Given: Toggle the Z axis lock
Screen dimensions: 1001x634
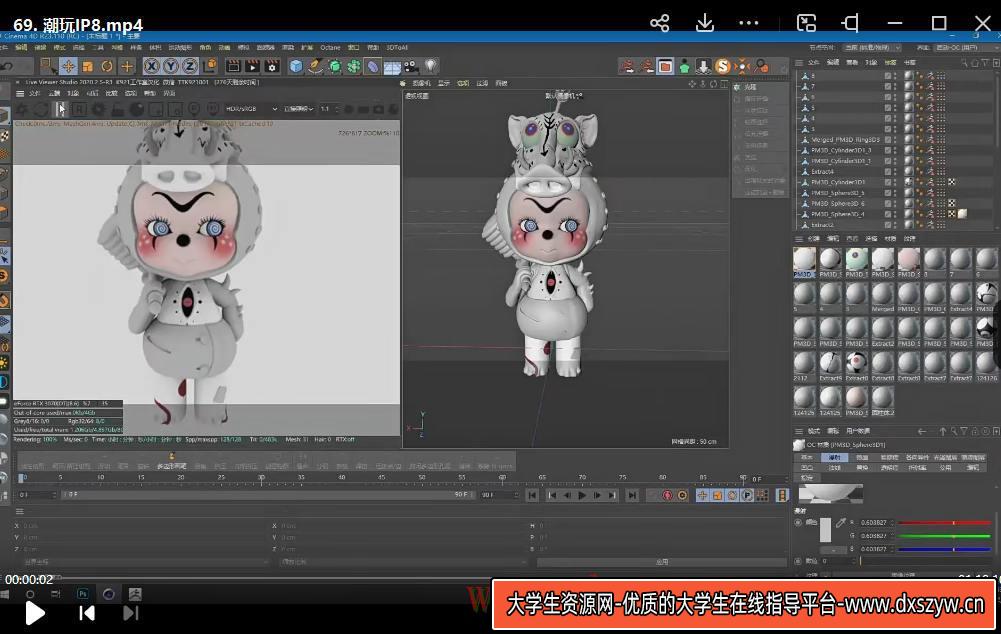Looking at the screenshot, I should [x=190, y=66].
